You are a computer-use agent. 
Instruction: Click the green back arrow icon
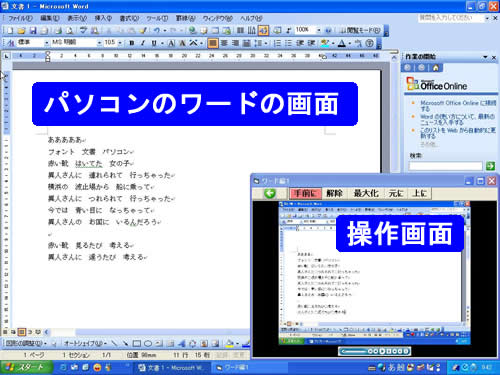coord(270,193)
